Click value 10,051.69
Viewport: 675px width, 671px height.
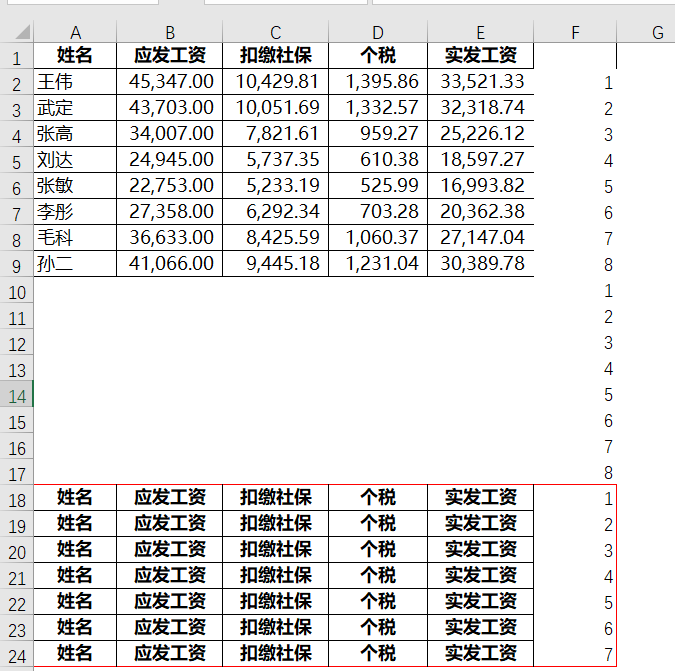tap(276, 108)
